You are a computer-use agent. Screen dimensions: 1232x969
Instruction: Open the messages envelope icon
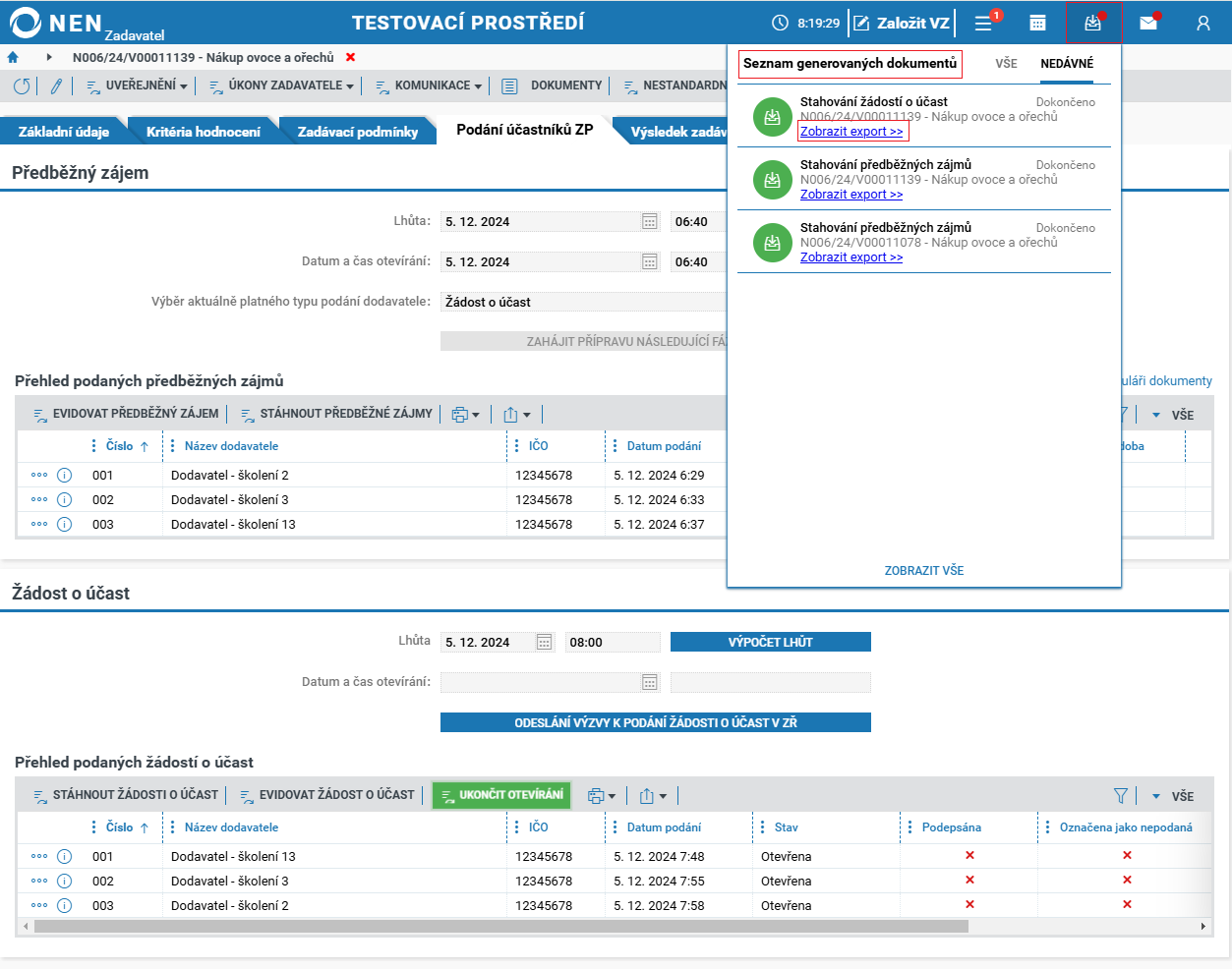pos(1148,23)
